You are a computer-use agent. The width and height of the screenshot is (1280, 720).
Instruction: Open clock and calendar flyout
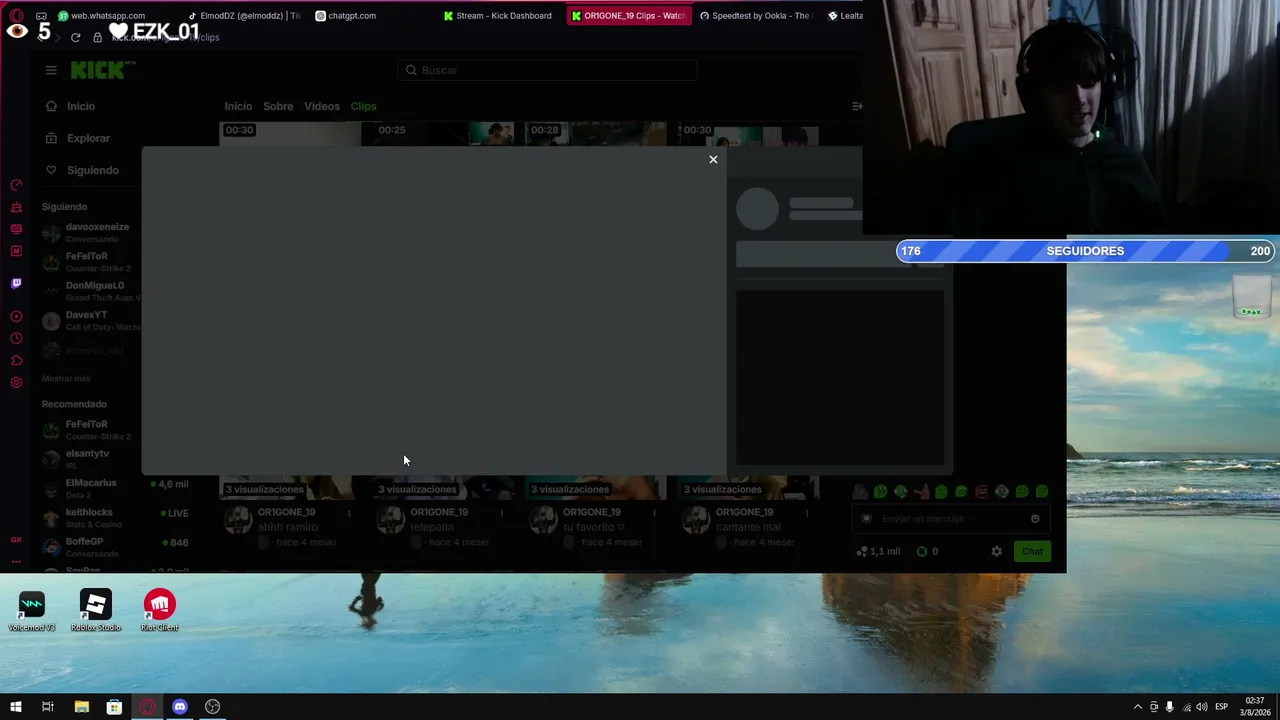(x=1254, y=707)
